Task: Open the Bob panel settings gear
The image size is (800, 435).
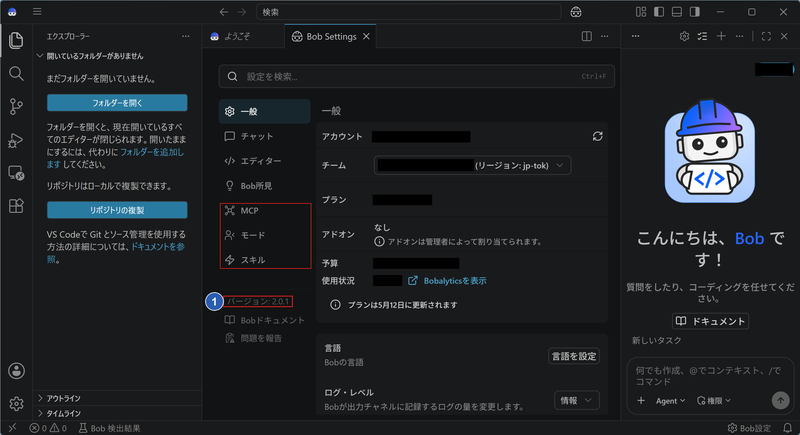Action: pyautogui.click(x=684, y=36)
